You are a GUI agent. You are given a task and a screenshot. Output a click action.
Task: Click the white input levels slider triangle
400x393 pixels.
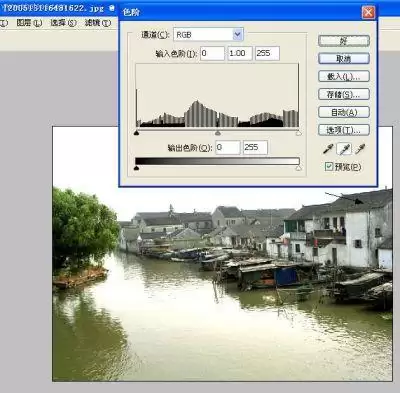299,133
